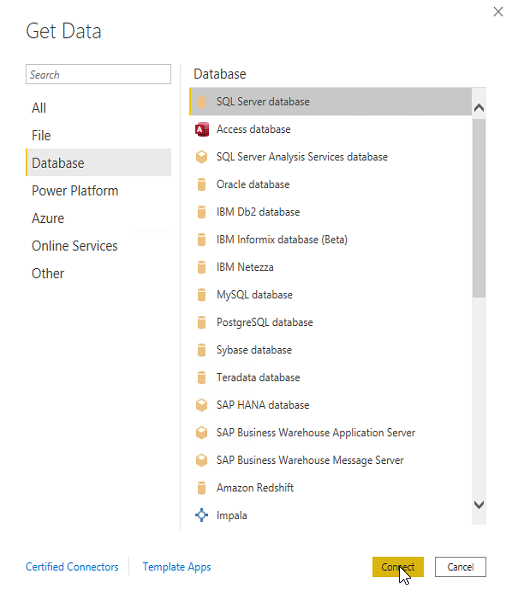The image size is (511, 602).
Task: Click the MySQL database cylinder icon
Action: pyautogui.click(x=202, y=295)
